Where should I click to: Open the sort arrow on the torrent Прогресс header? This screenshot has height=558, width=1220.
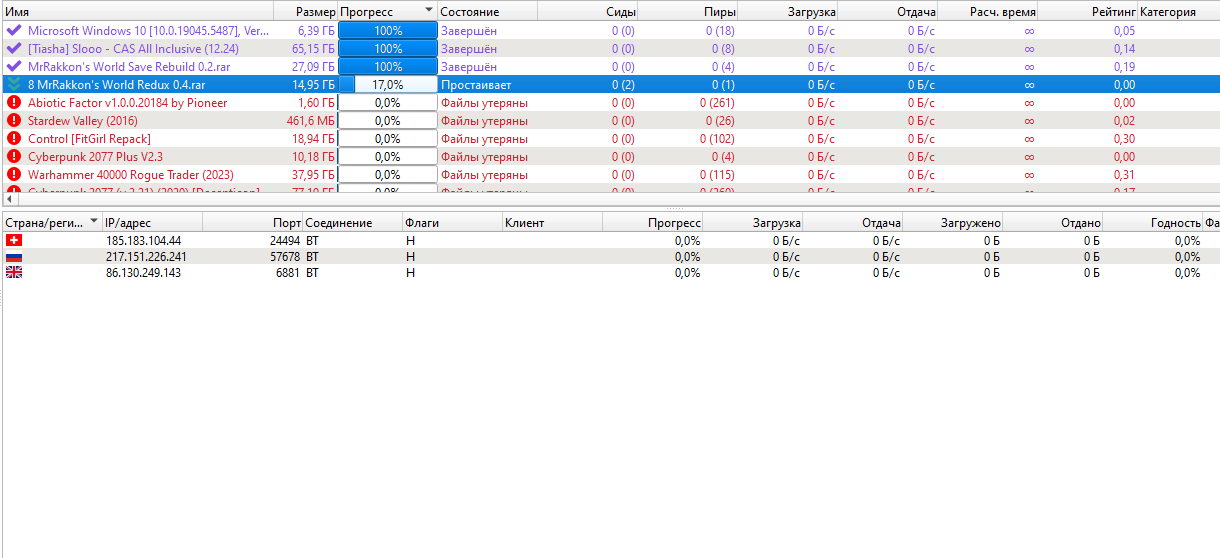[x=429, y=10]
